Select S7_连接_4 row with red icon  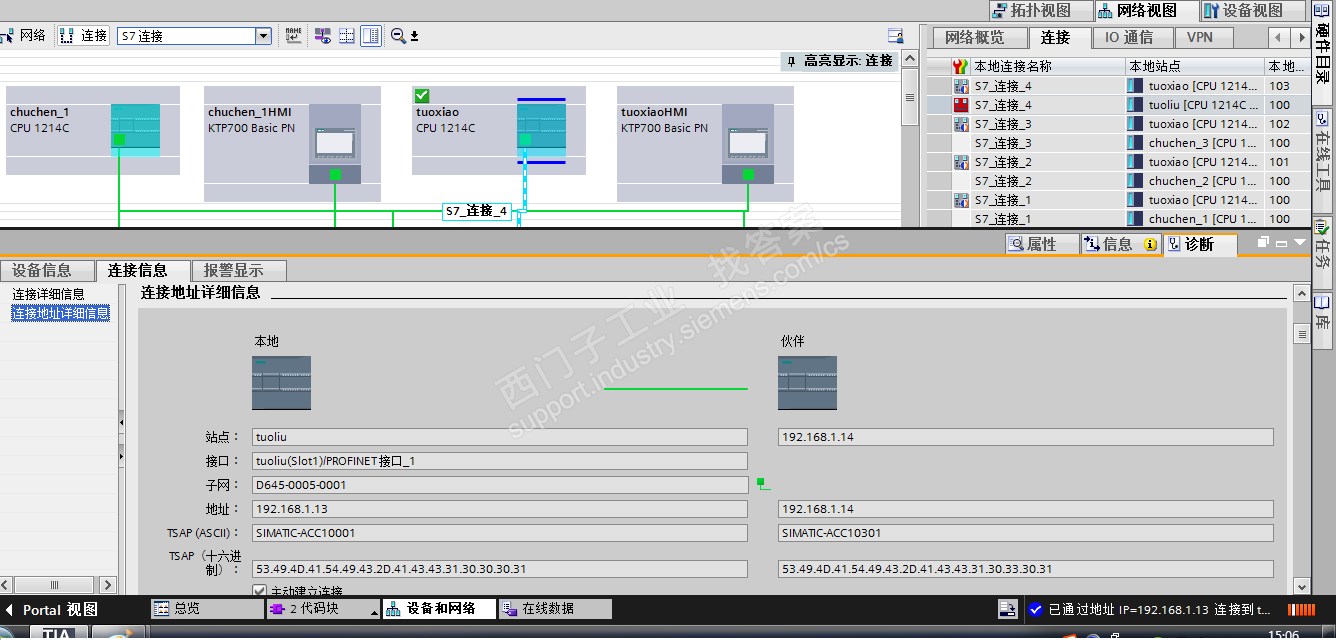[x=1118, y=105]
